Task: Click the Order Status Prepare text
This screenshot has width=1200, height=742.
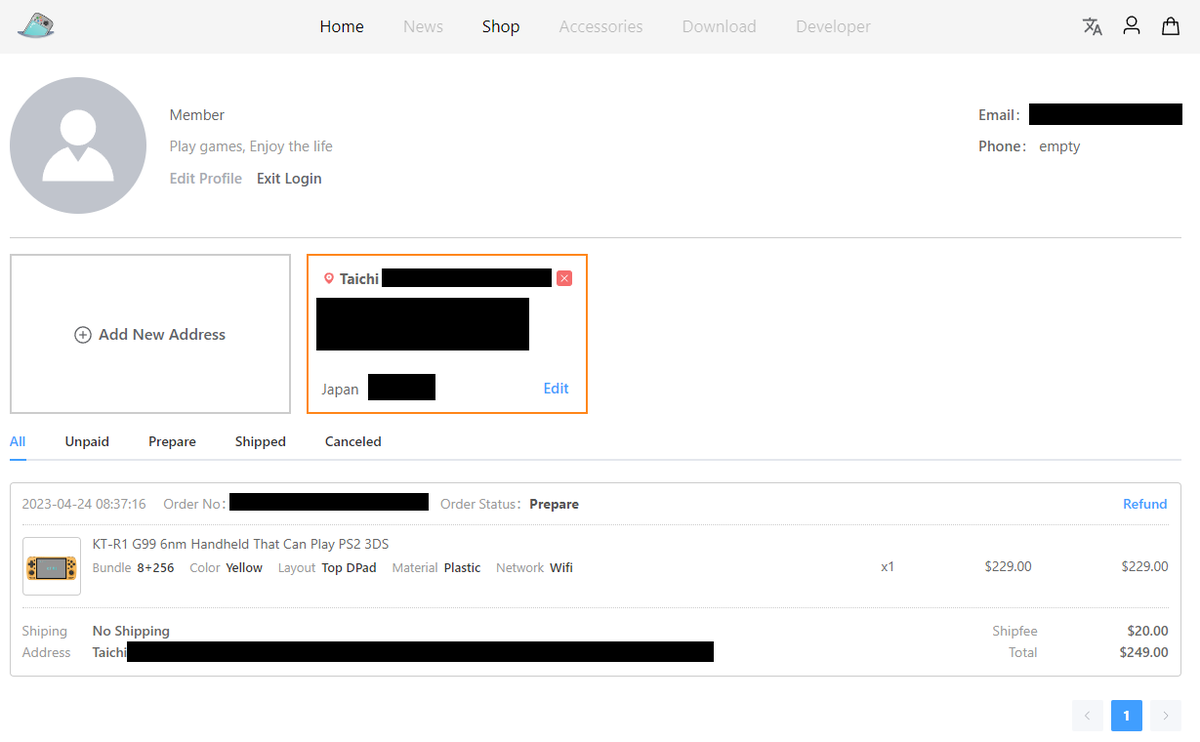Action: (554, 504)
